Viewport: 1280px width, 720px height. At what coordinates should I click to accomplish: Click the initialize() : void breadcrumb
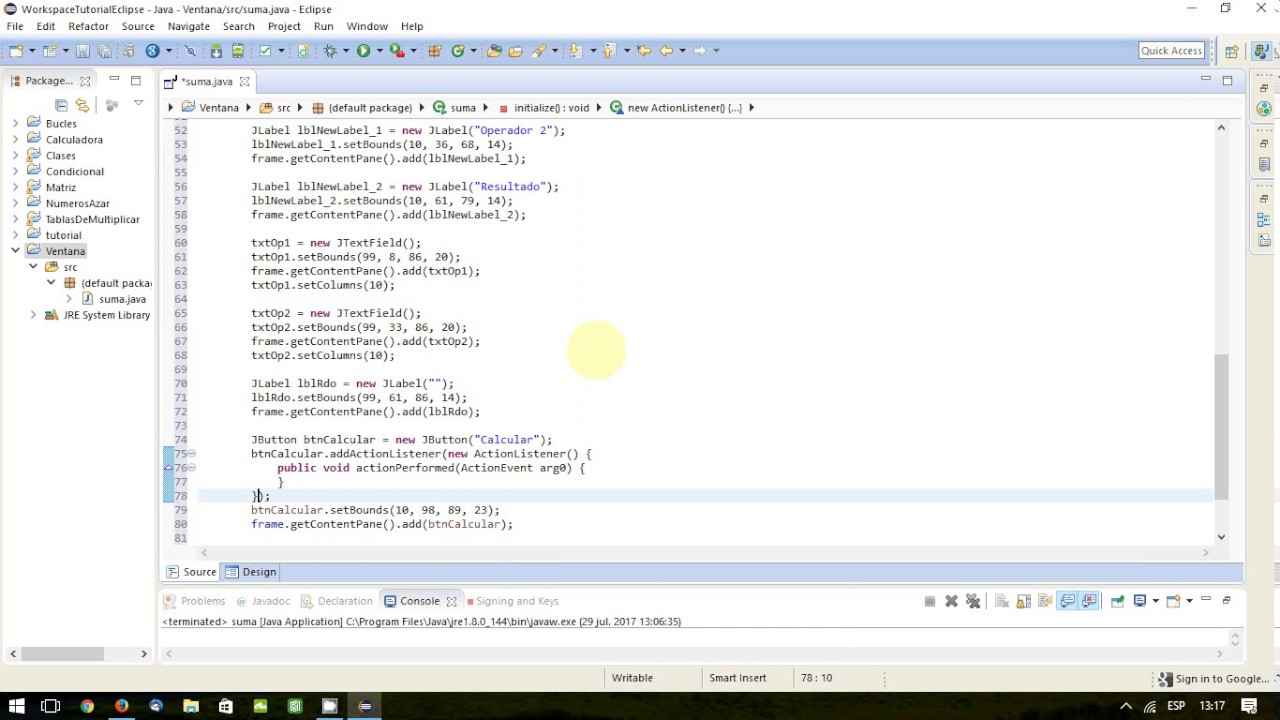[551, 107]
